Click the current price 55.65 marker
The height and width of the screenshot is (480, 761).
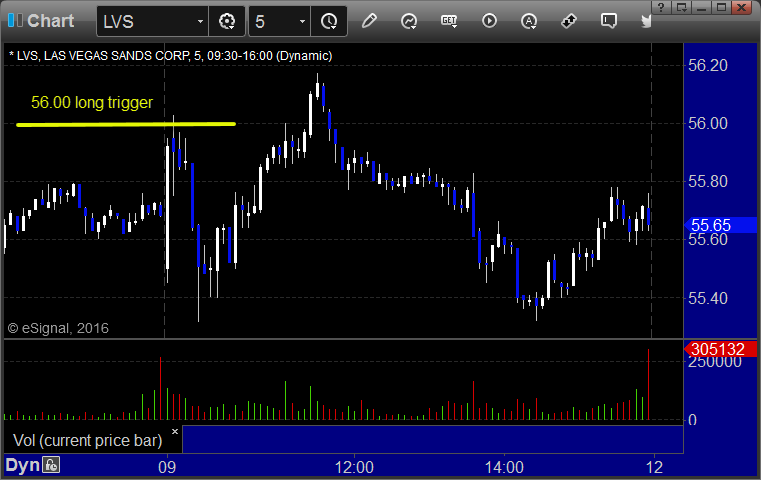click(720, 225)
